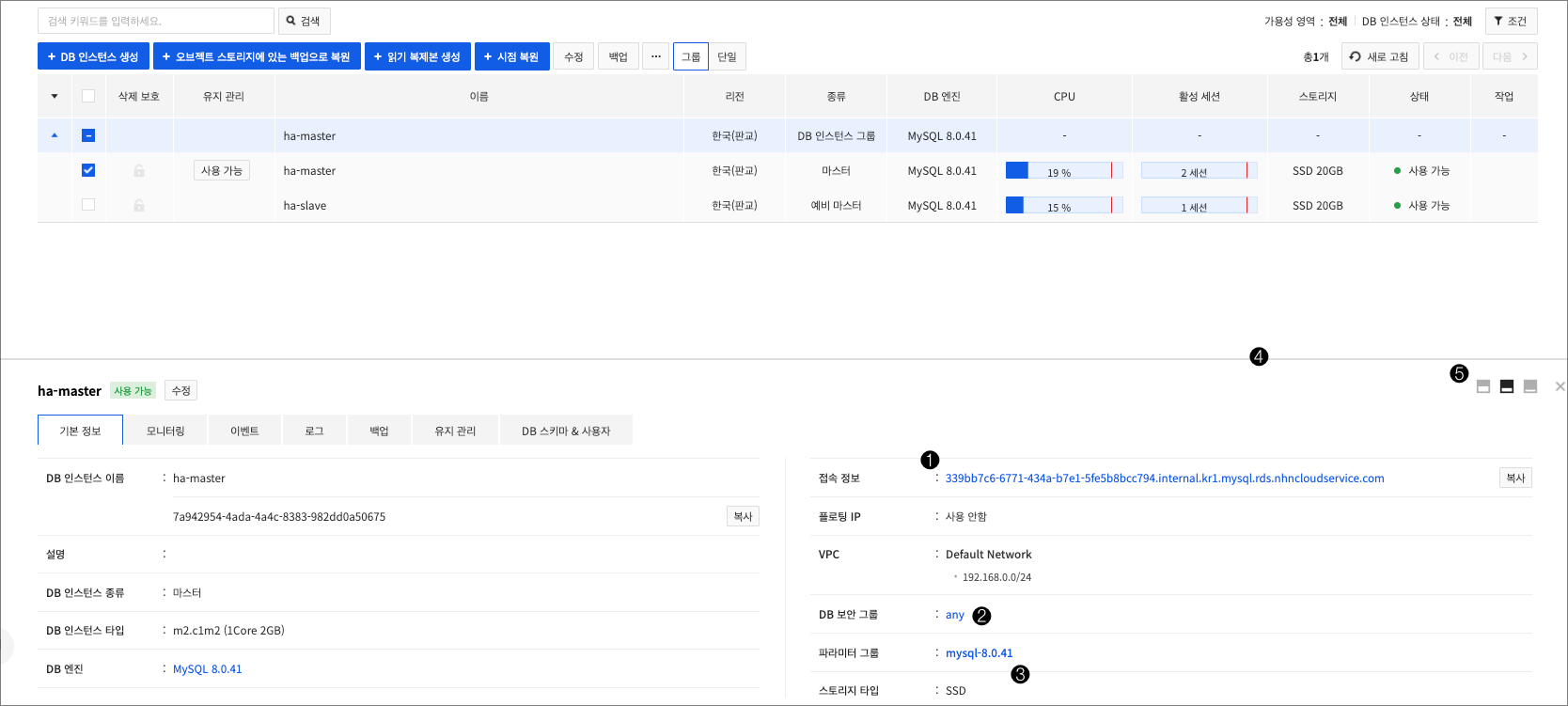Open the 기본 정보 tab
This screenshot has width=1568, height=706.
point(80,431)
